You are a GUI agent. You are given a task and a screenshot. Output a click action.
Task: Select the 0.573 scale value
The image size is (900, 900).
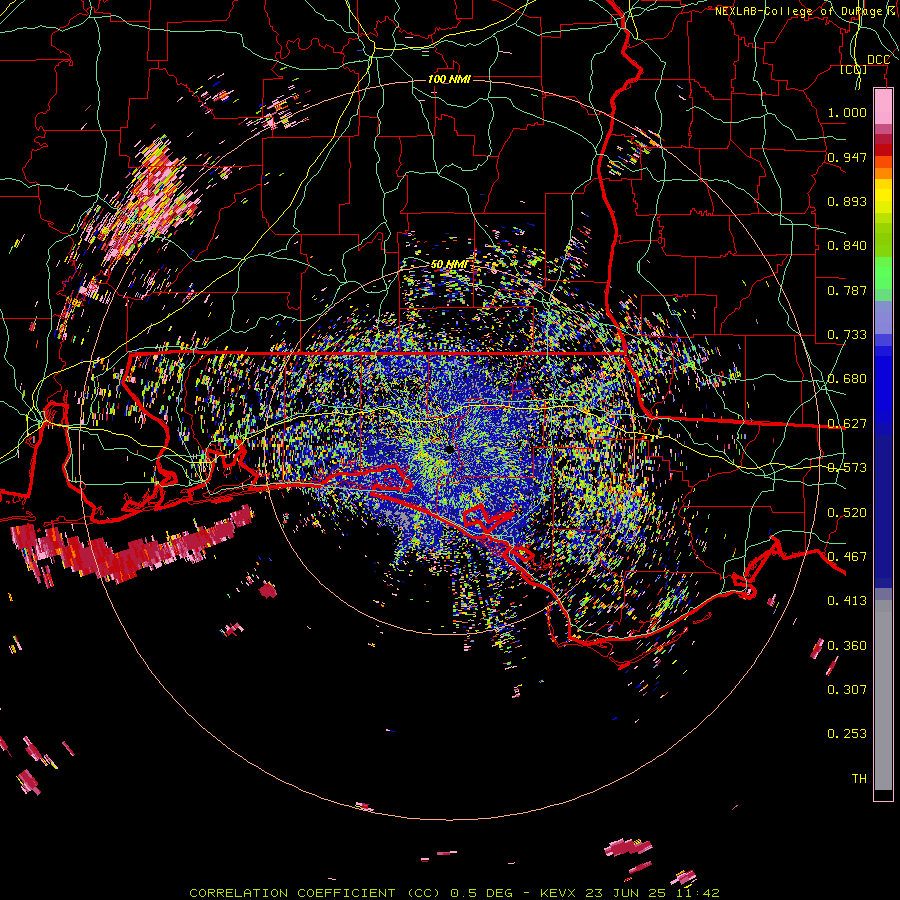(847, 468)
